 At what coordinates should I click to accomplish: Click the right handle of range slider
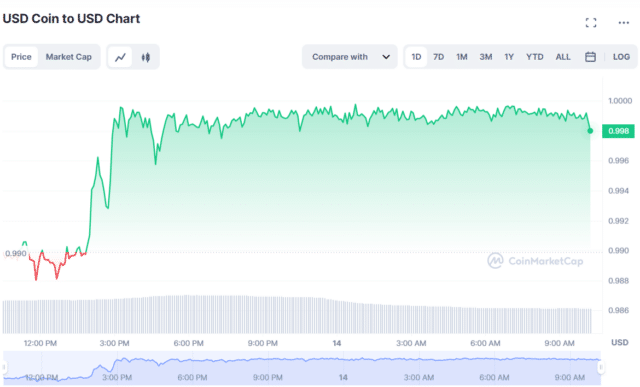click(601, 367)
